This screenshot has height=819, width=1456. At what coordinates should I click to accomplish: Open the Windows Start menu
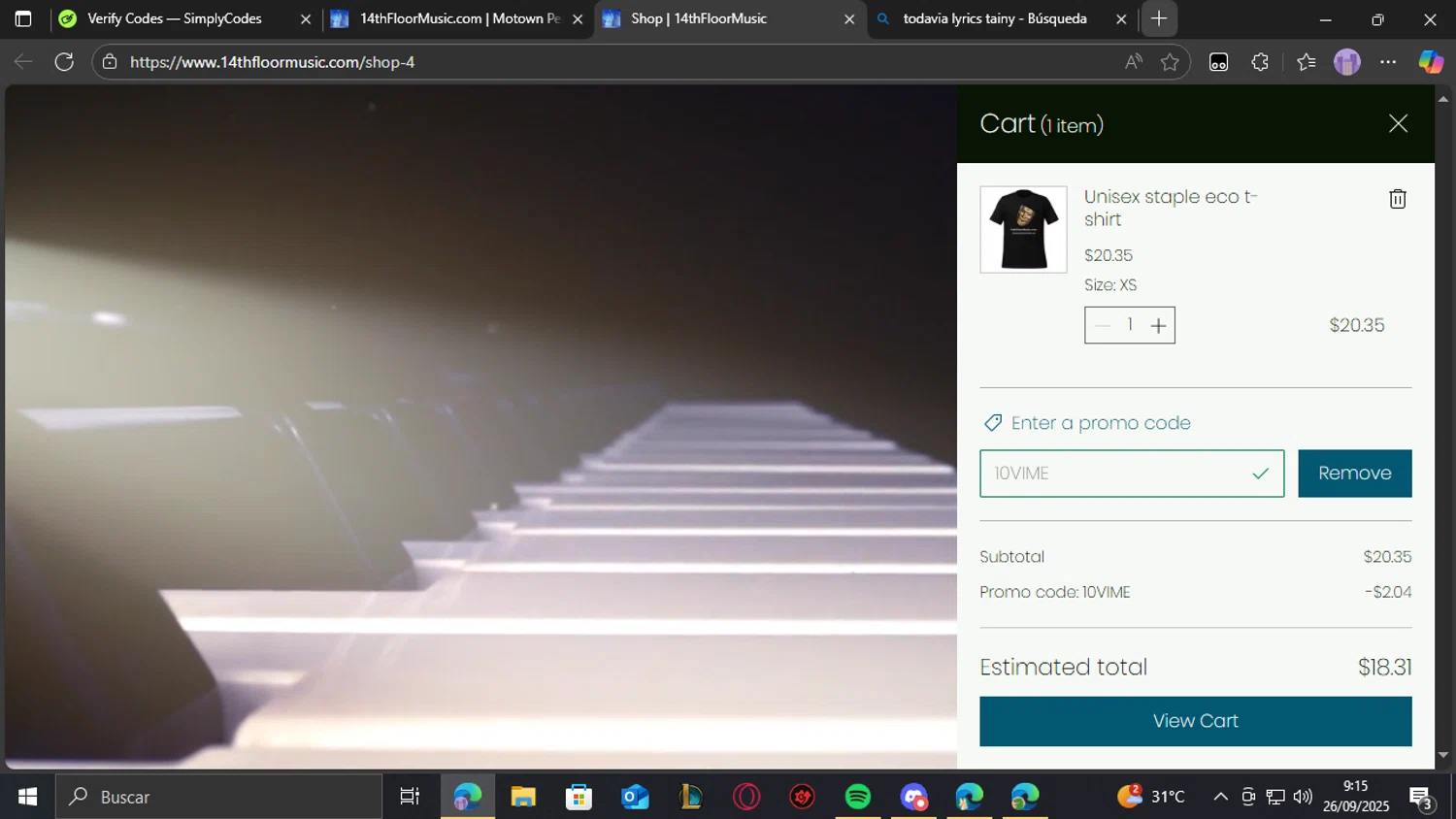tap(27, 797)
